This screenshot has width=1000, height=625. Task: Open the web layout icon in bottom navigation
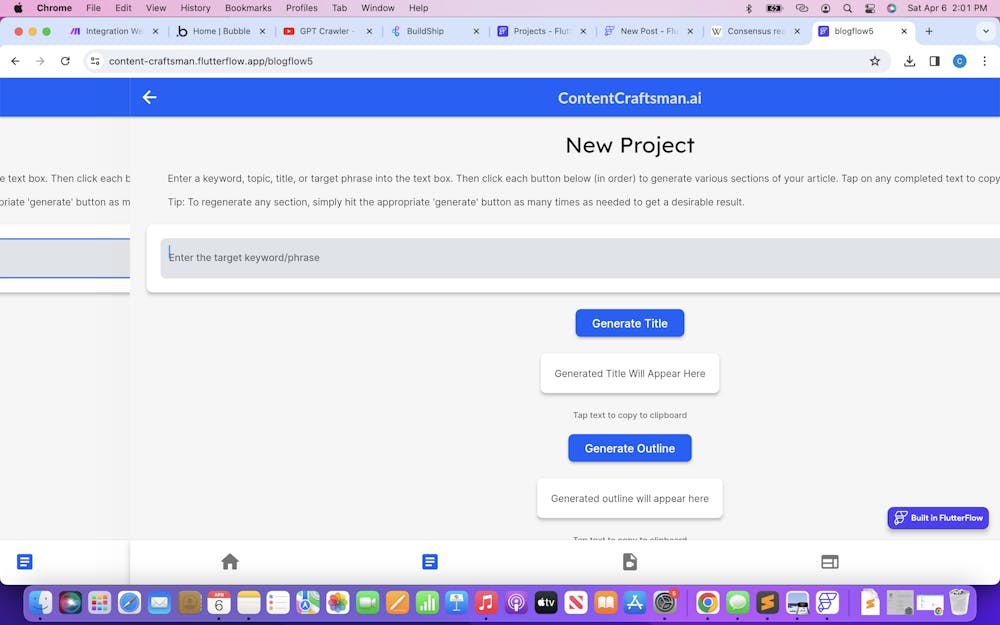(830, 562)
